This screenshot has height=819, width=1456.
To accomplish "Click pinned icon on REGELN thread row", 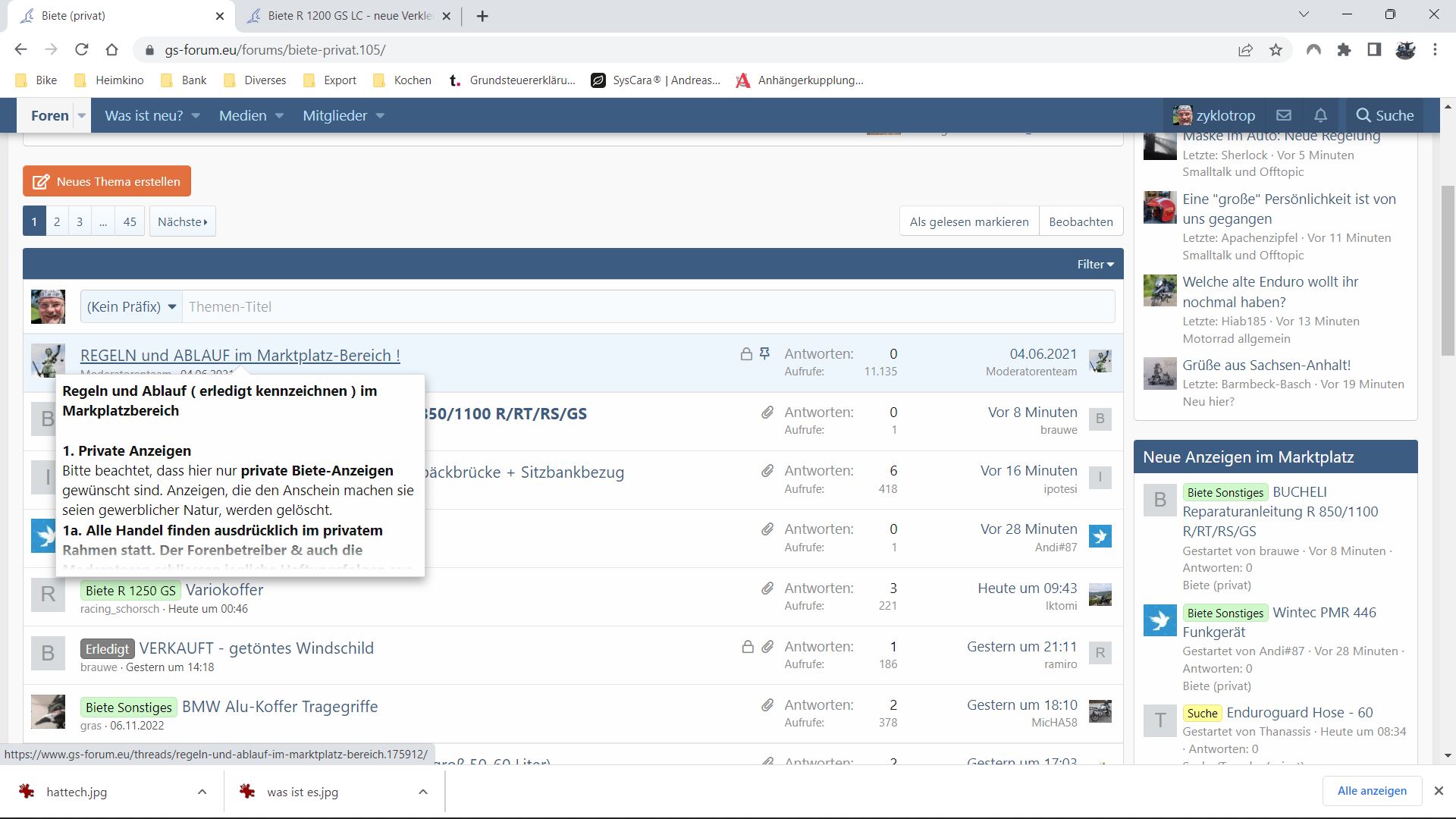I will [x=764, y=353].
